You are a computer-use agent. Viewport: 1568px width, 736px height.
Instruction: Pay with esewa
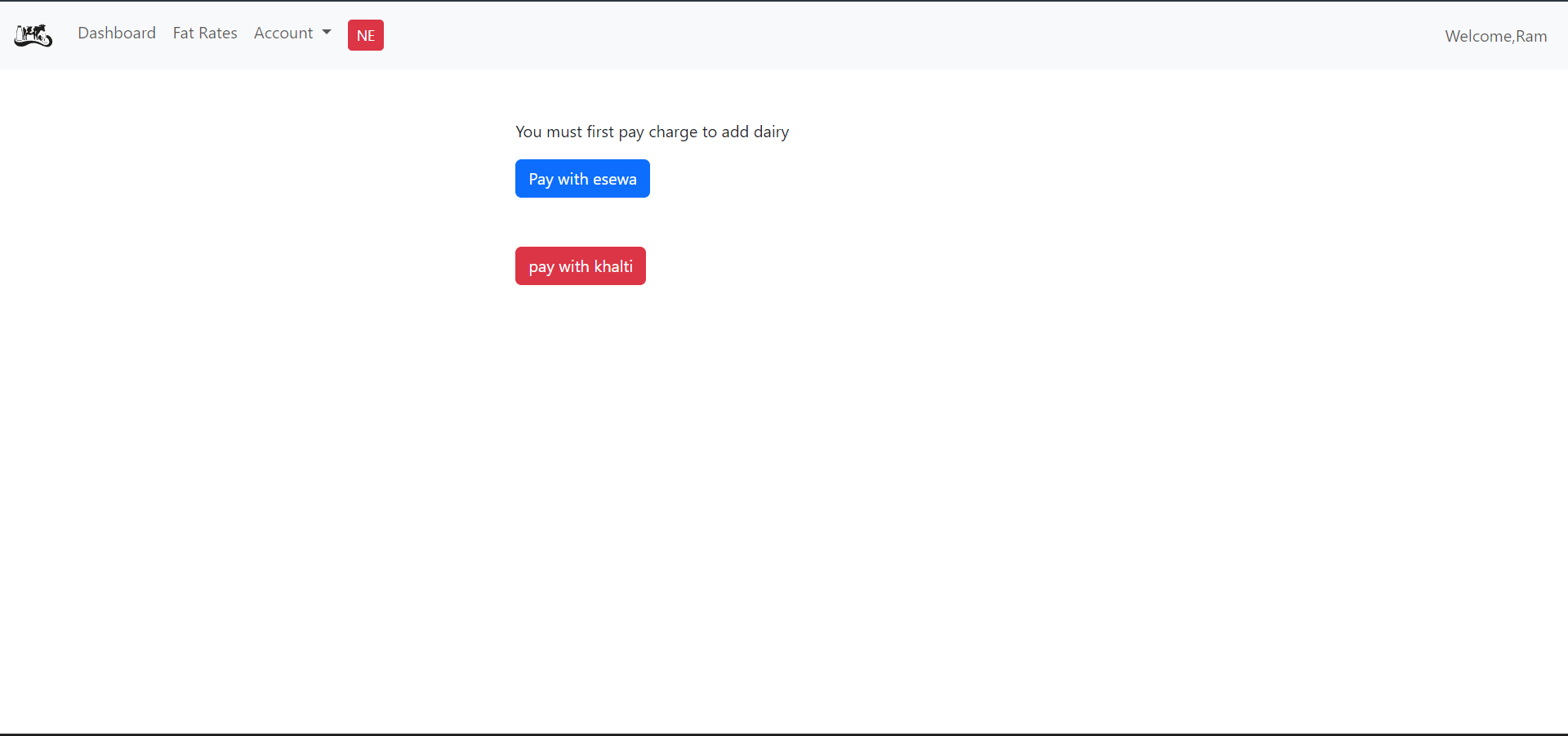tap(582, 179)
